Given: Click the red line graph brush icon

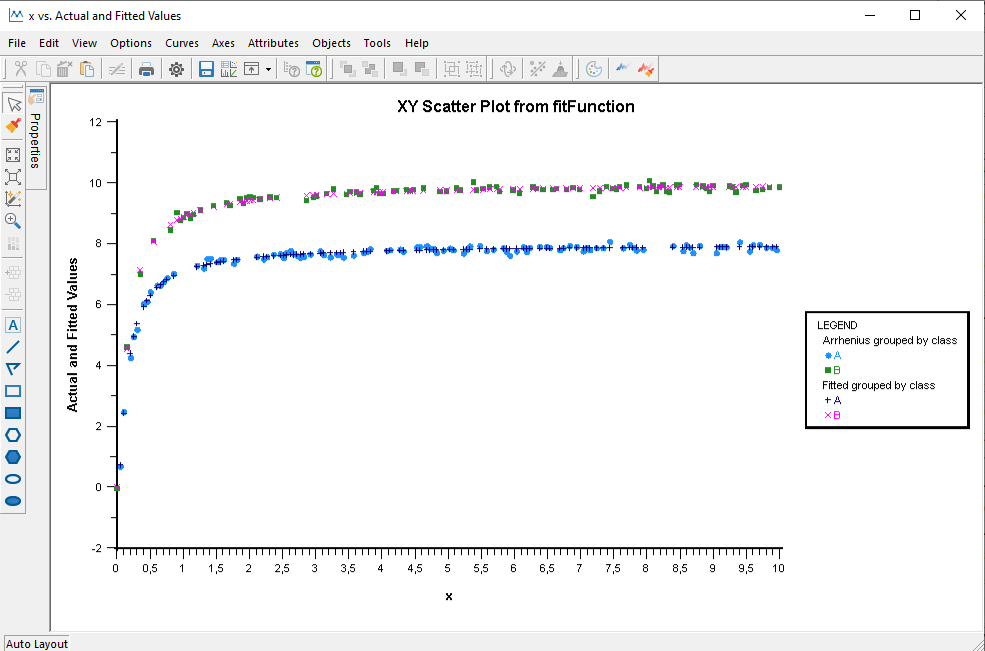Looking at the screenshot, I should (x=646, y=69).
